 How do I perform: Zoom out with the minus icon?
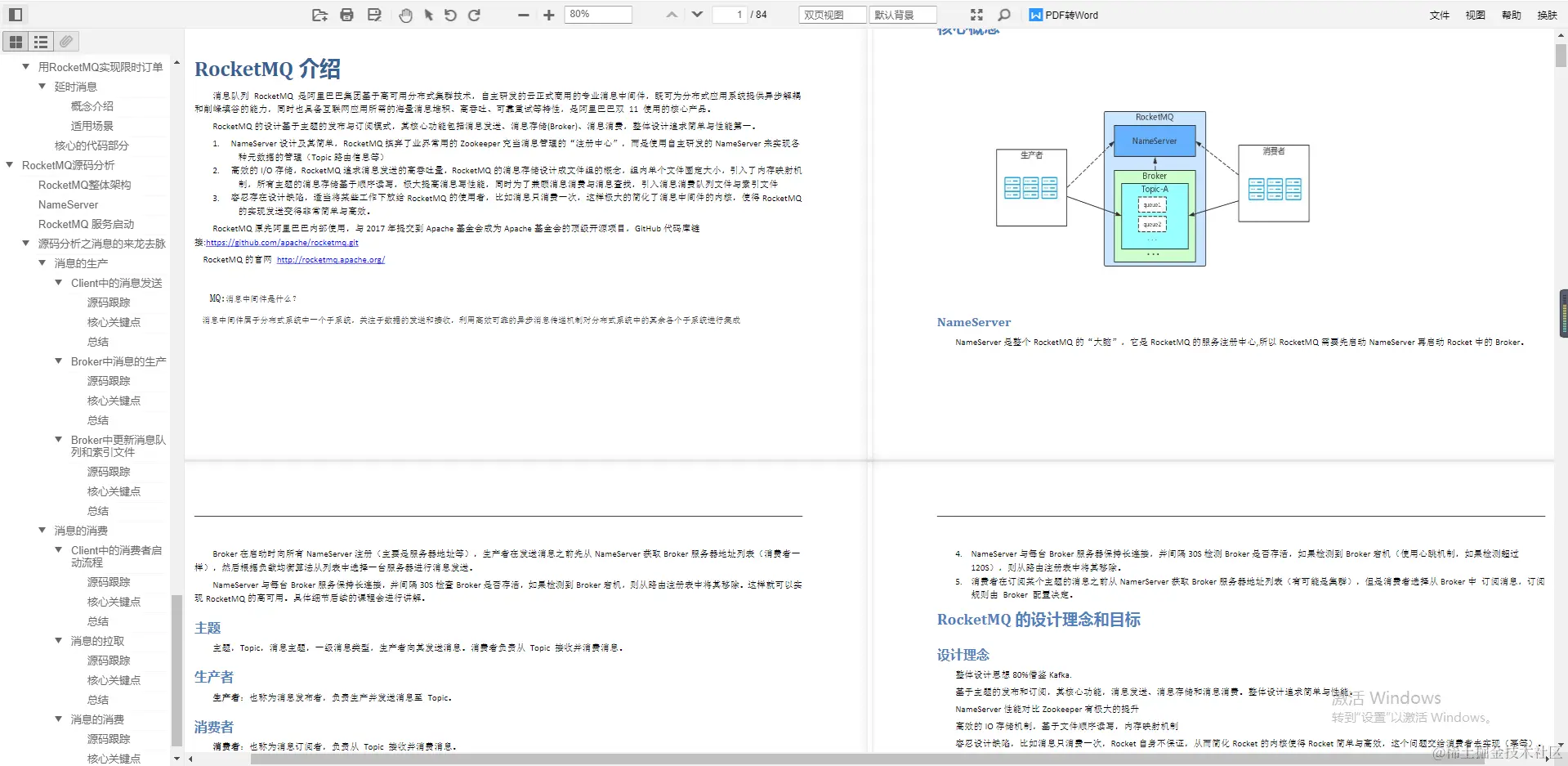(x=524, y=15)
